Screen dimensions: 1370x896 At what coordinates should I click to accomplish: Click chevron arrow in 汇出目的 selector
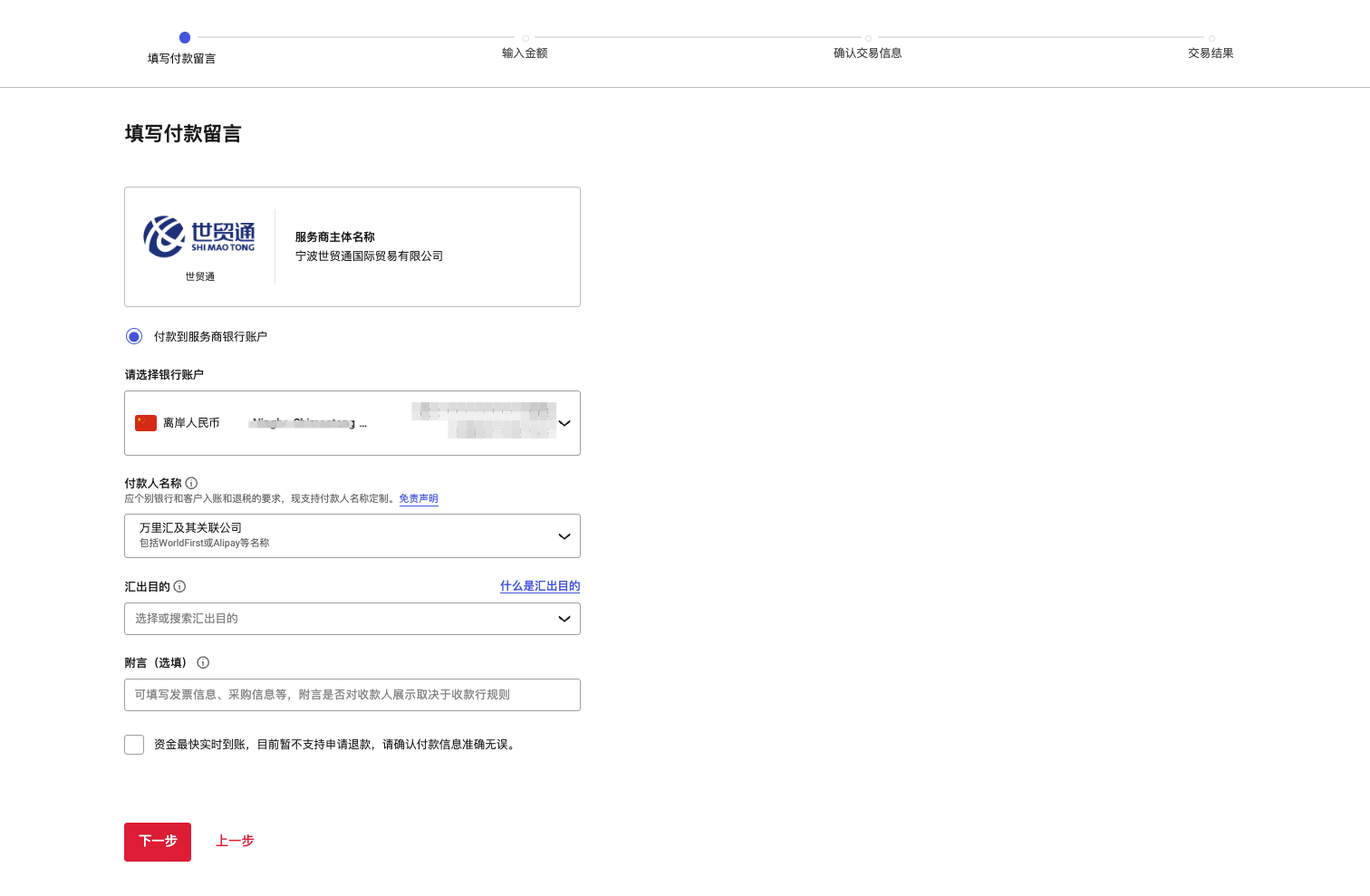[564, 619]
